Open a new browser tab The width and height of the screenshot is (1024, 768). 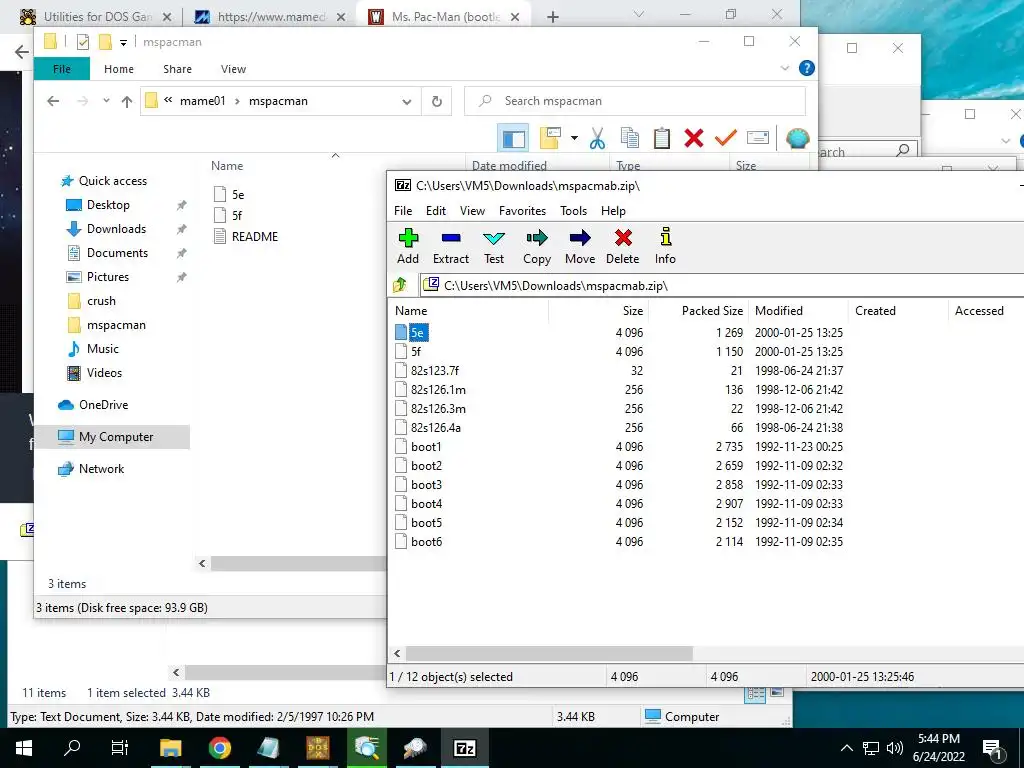(552, 16)
